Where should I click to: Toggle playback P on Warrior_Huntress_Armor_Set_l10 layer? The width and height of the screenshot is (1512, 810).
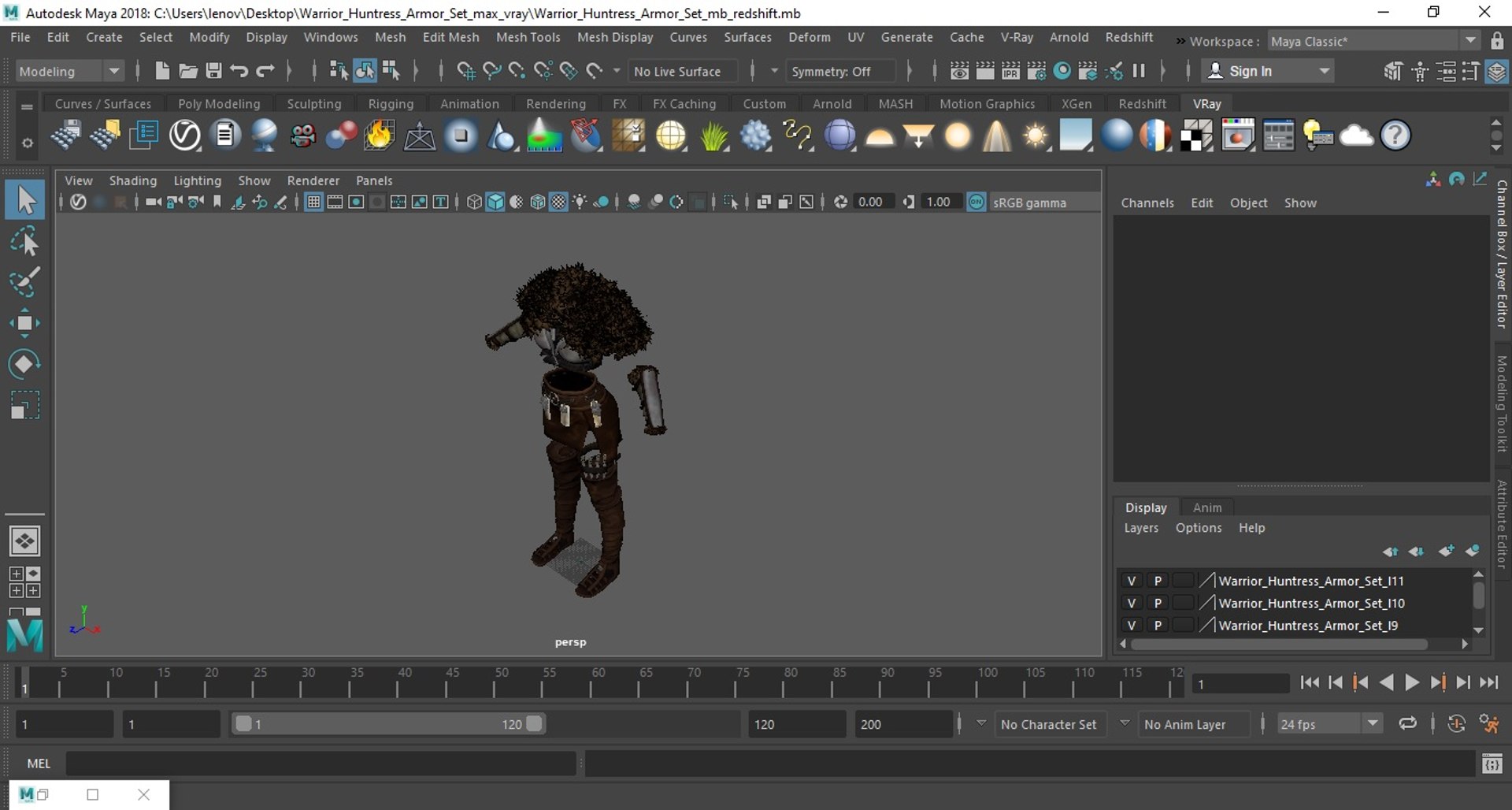point(1158,603)
